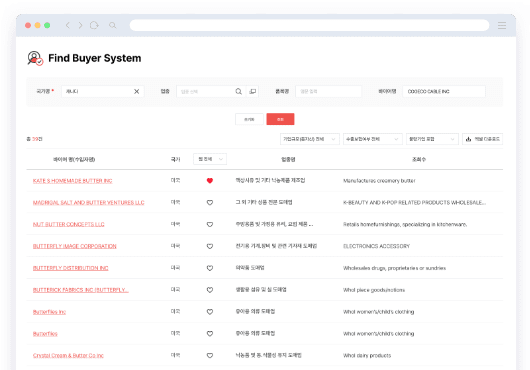This screenshot has height=370, width=530.
Task: Click the industry search magnifier icon
Action: [x=239, y=92]
